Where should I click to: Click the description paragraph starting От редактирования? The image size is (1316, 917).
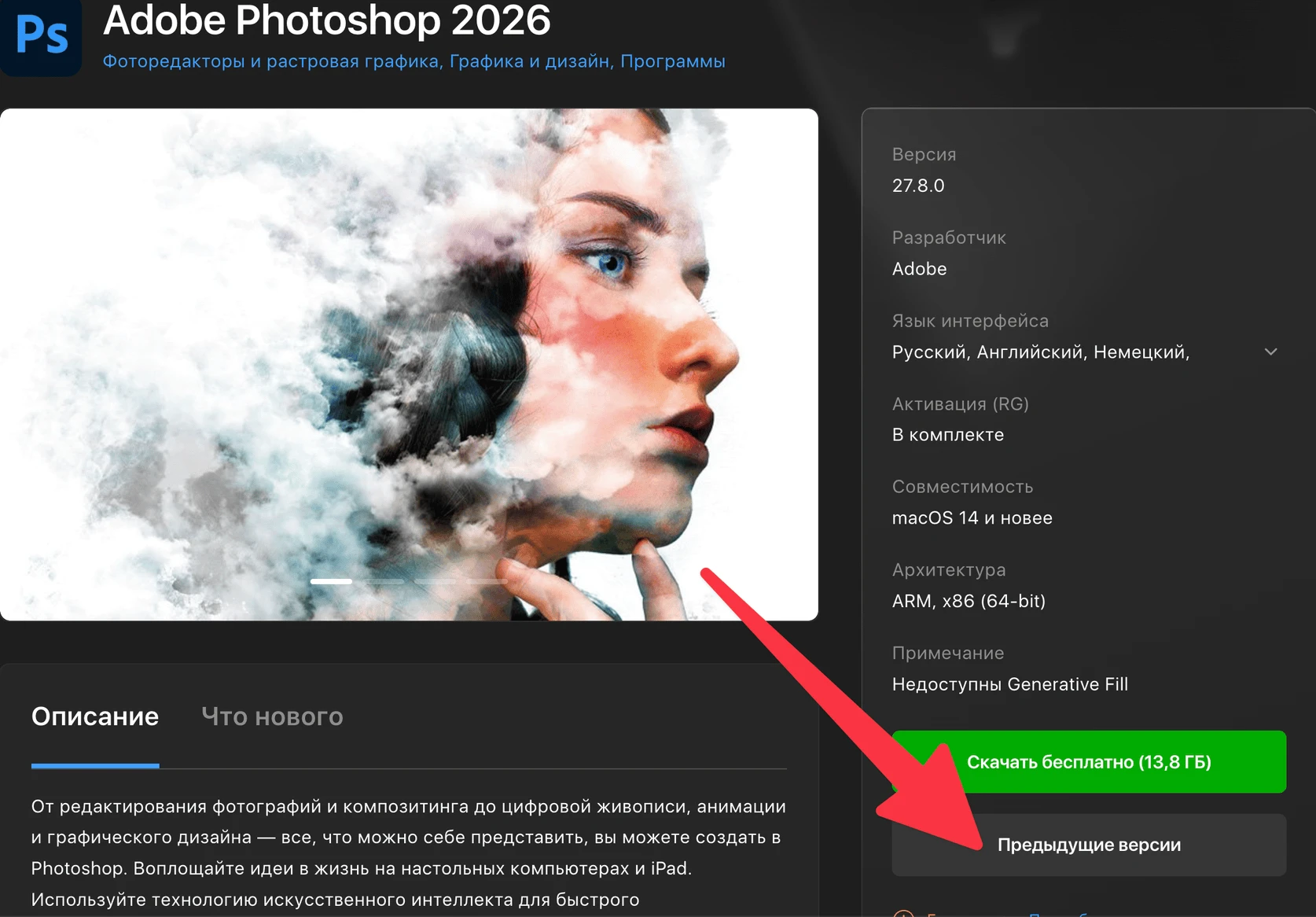point(409,853)
